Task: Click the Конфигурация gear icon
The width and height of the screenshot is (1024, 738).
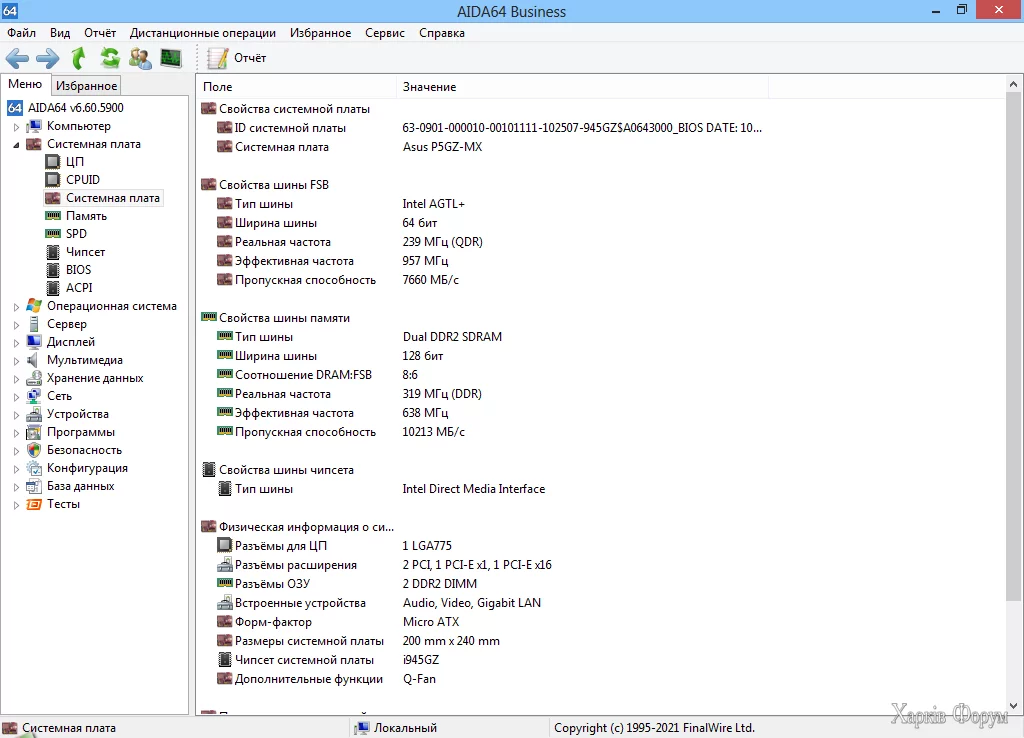Action: point(34,468)
